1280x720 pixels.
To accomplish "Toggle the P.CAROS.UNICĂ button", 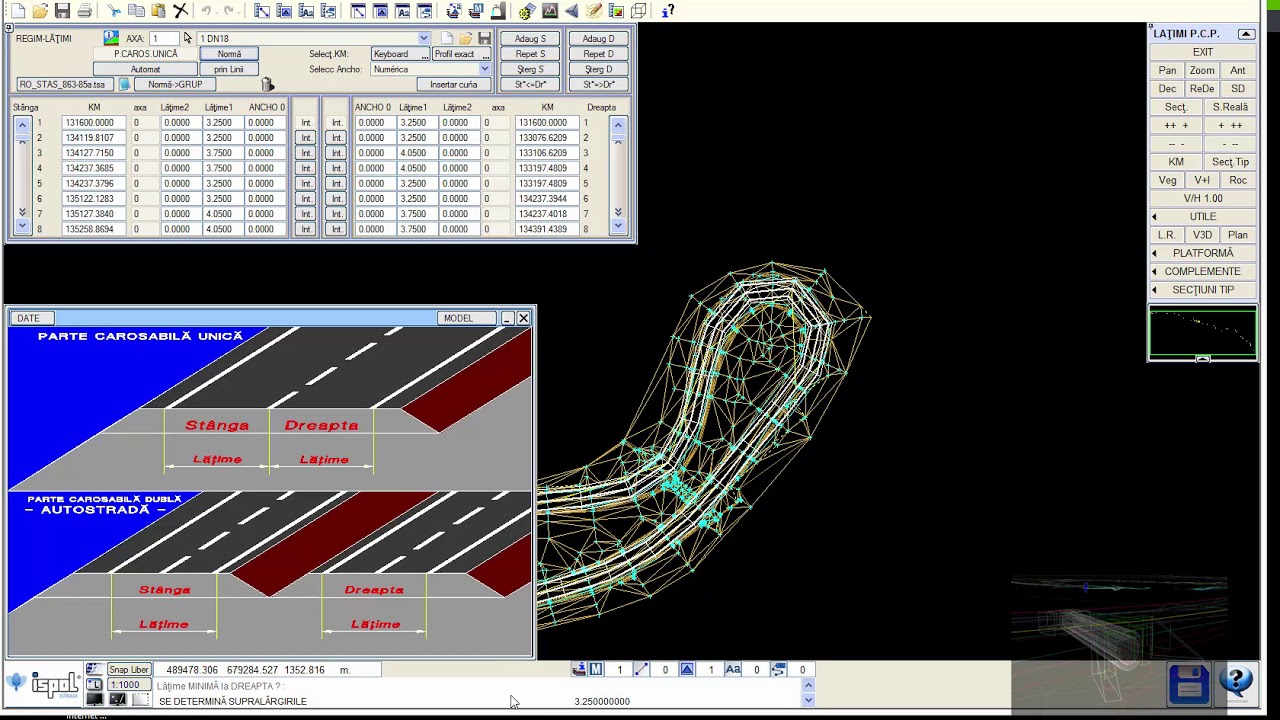I will coord(145,54).
